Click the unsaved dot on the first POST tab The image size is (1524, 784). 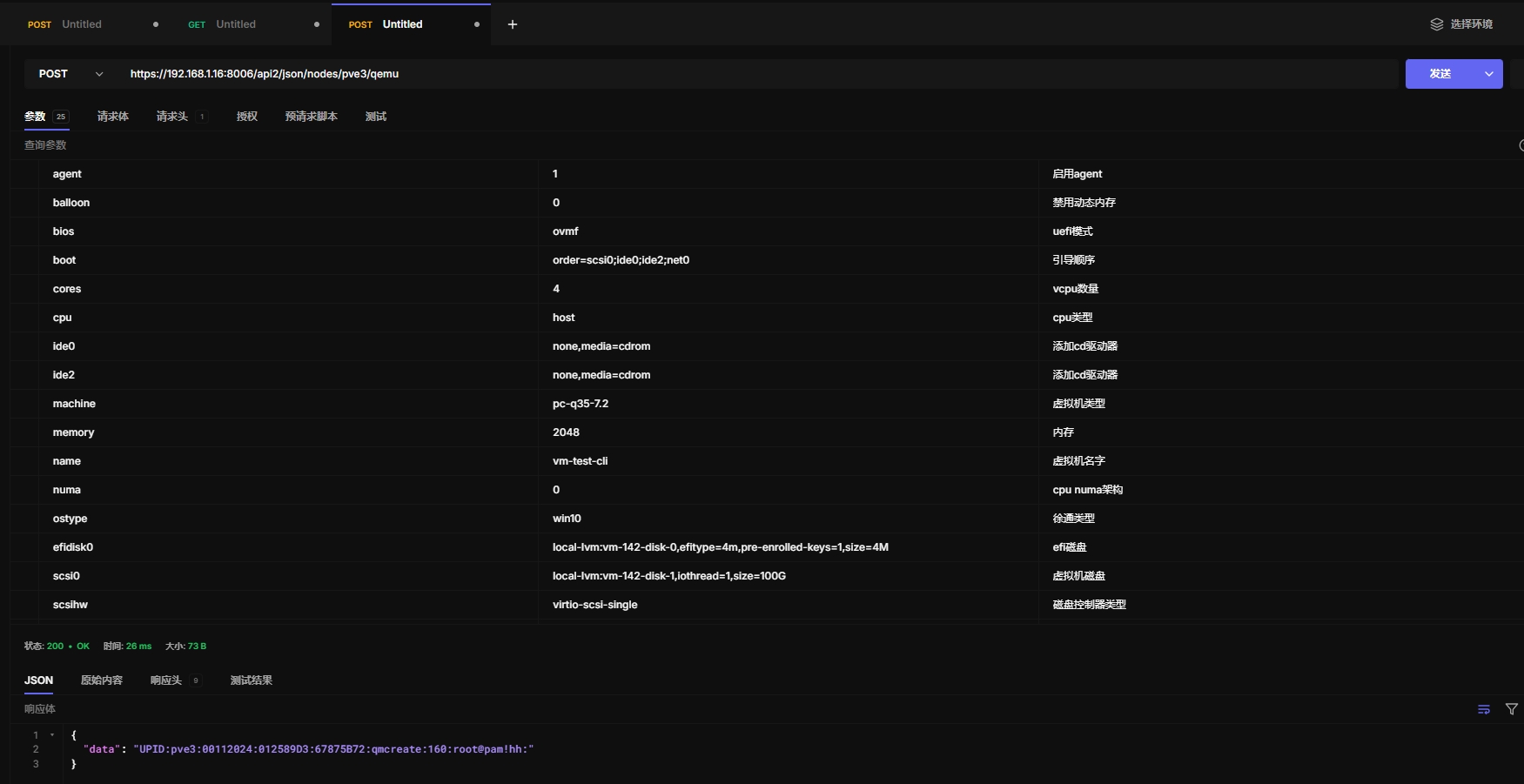coord(156,24)
